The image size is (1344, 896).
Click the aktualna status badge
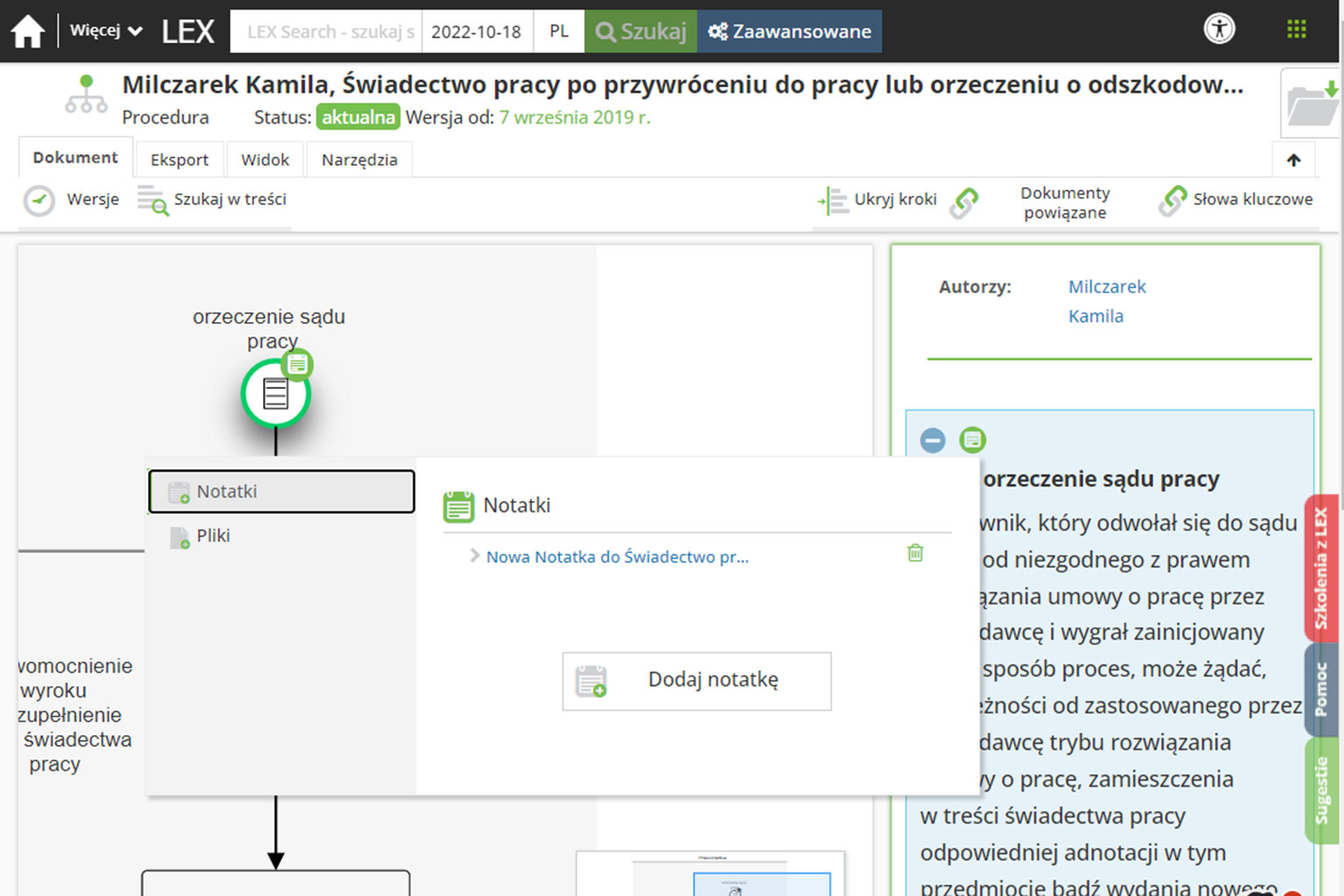pos(358,117)
